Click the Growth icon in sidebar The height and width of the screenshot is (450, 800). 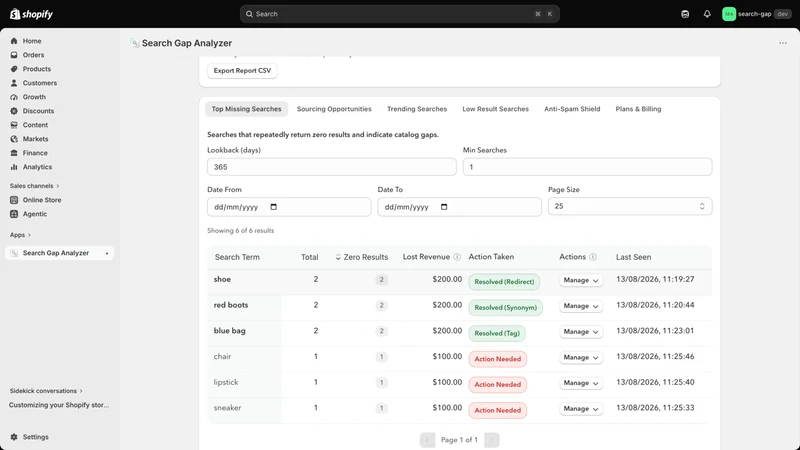(14, 97)
